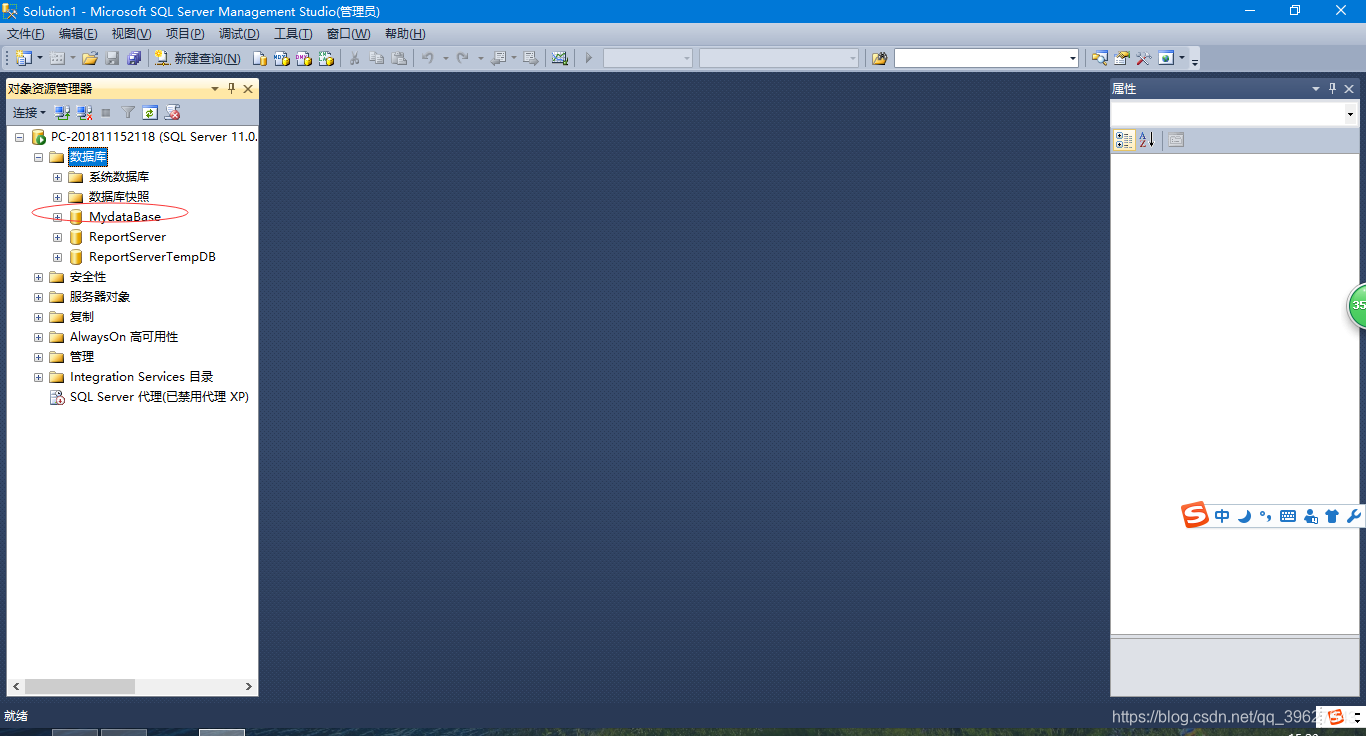1366x736 pixels.
Task: Open the 文件(F) menu
Action: click(x=25, y=34)
